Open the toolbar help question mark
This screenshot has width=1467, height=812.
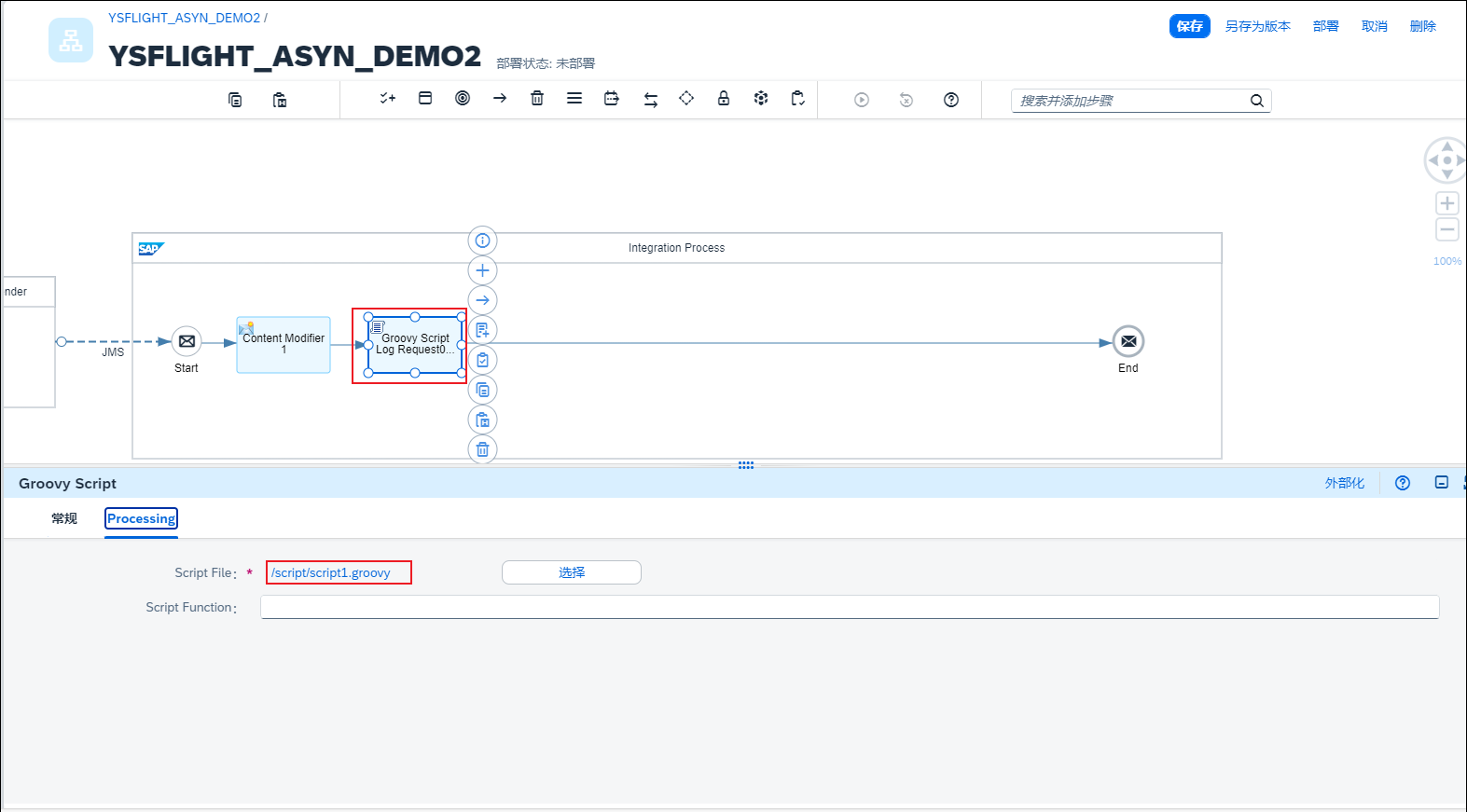[x=951, y=100]
